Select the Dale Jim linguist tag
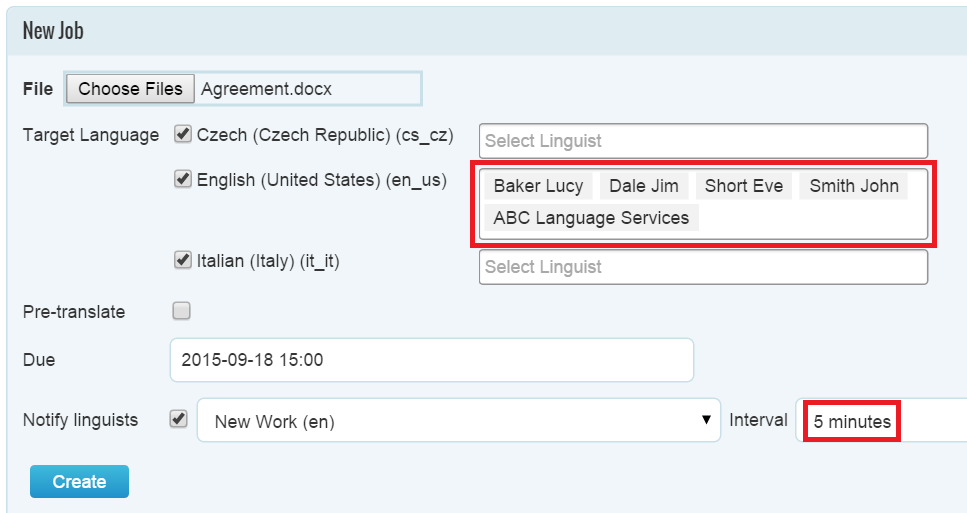967x513 pixels. click(x=644, y=186)
